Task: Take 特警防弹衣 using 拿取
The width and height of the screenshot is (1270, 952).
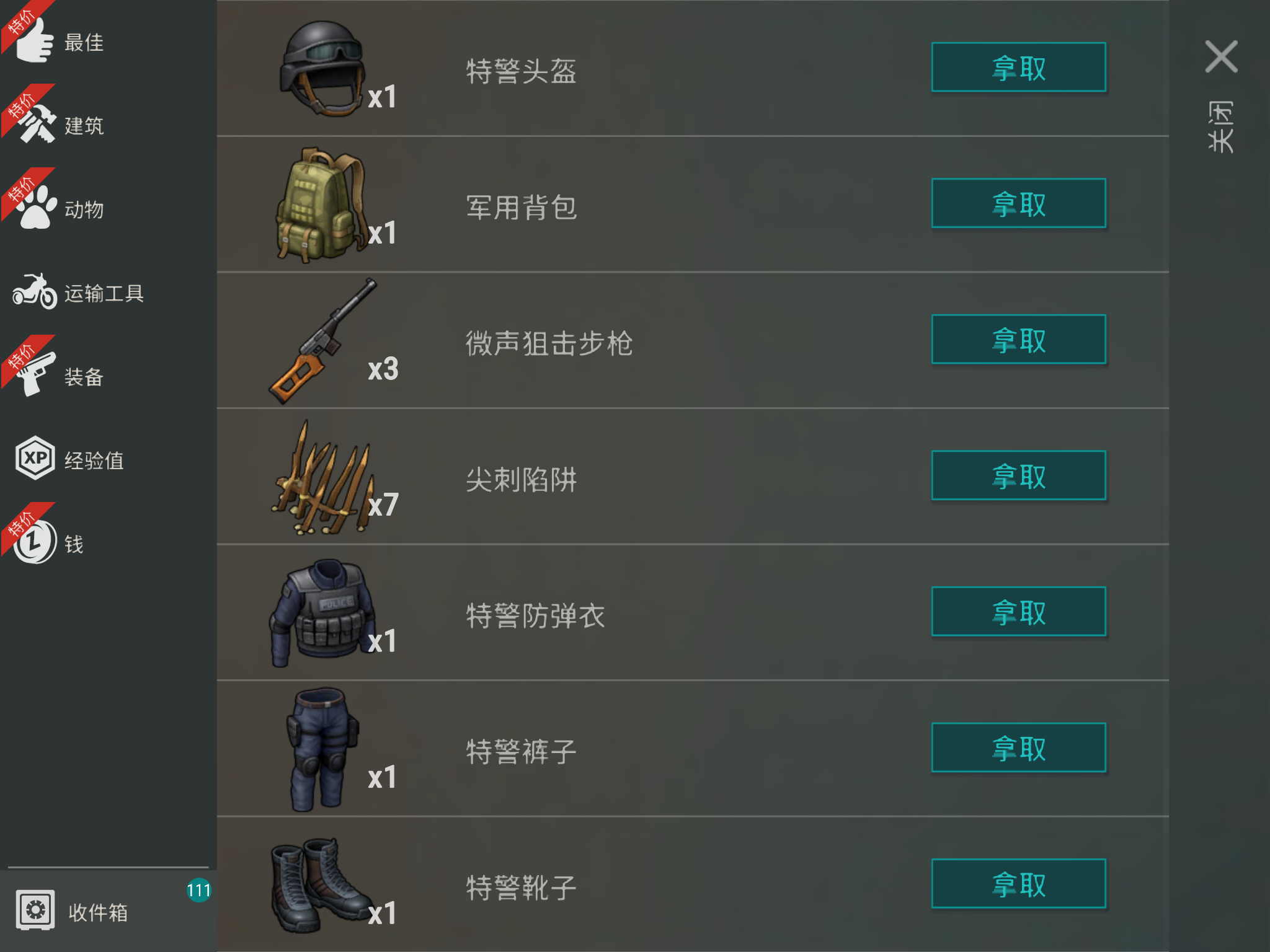Action: pyautogui.click(x=1018, y=612)
